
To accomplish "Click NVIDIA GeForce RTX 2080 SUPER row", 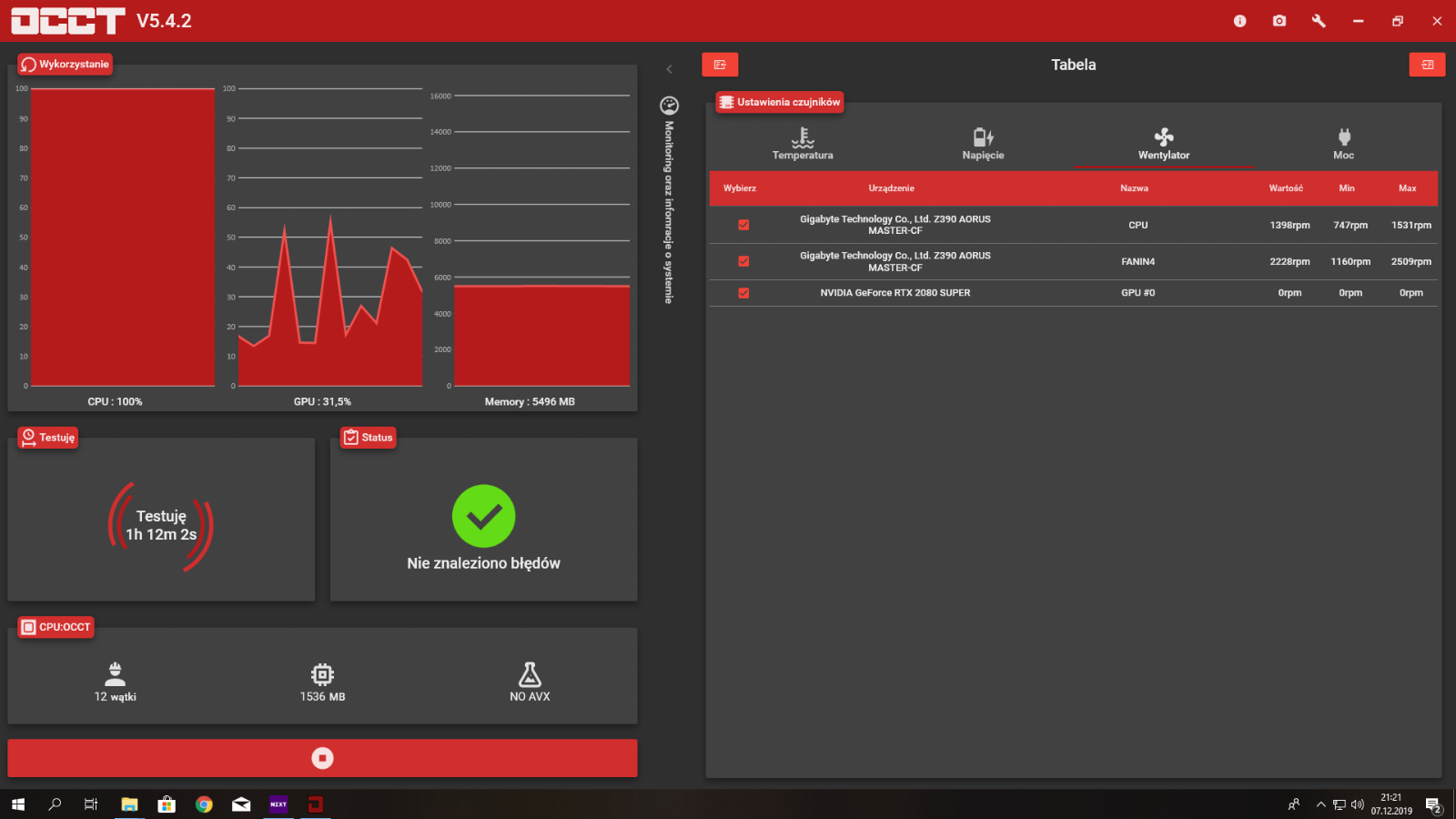I will coord(1074,293).
